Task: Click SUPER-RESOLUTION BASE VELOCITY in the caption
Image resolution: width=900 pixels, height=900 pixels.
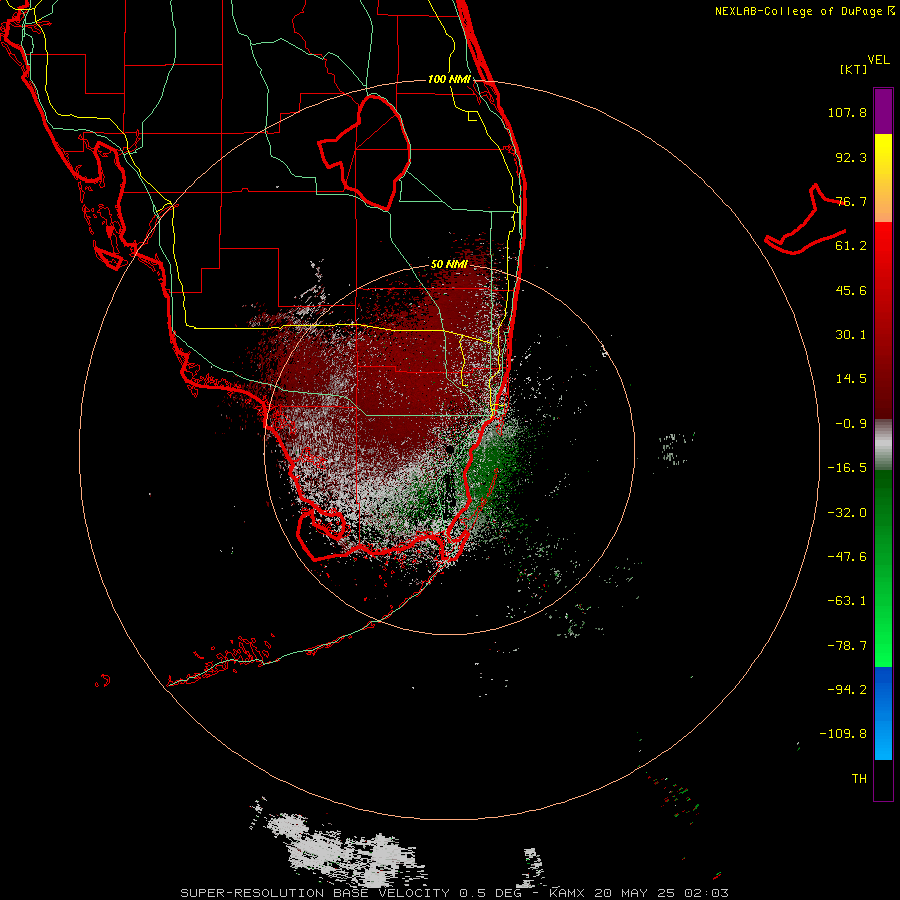Action: point(315,893)
